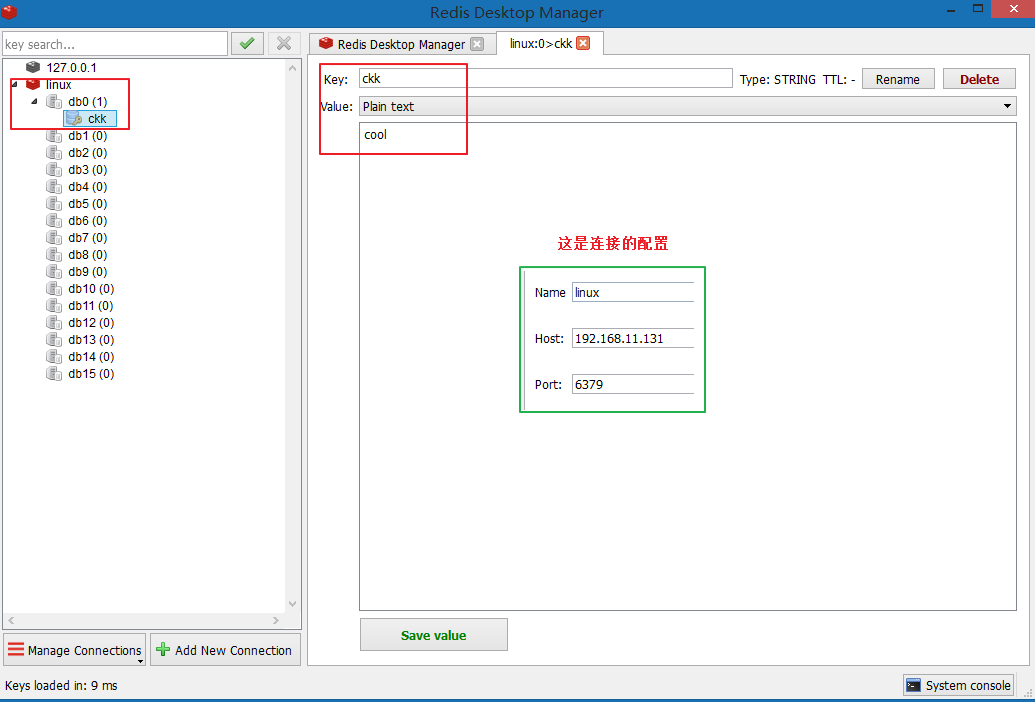Collapse the linux connection tree node
The height and width of the screenshot is (702, 1035).
tap(14, 84)
